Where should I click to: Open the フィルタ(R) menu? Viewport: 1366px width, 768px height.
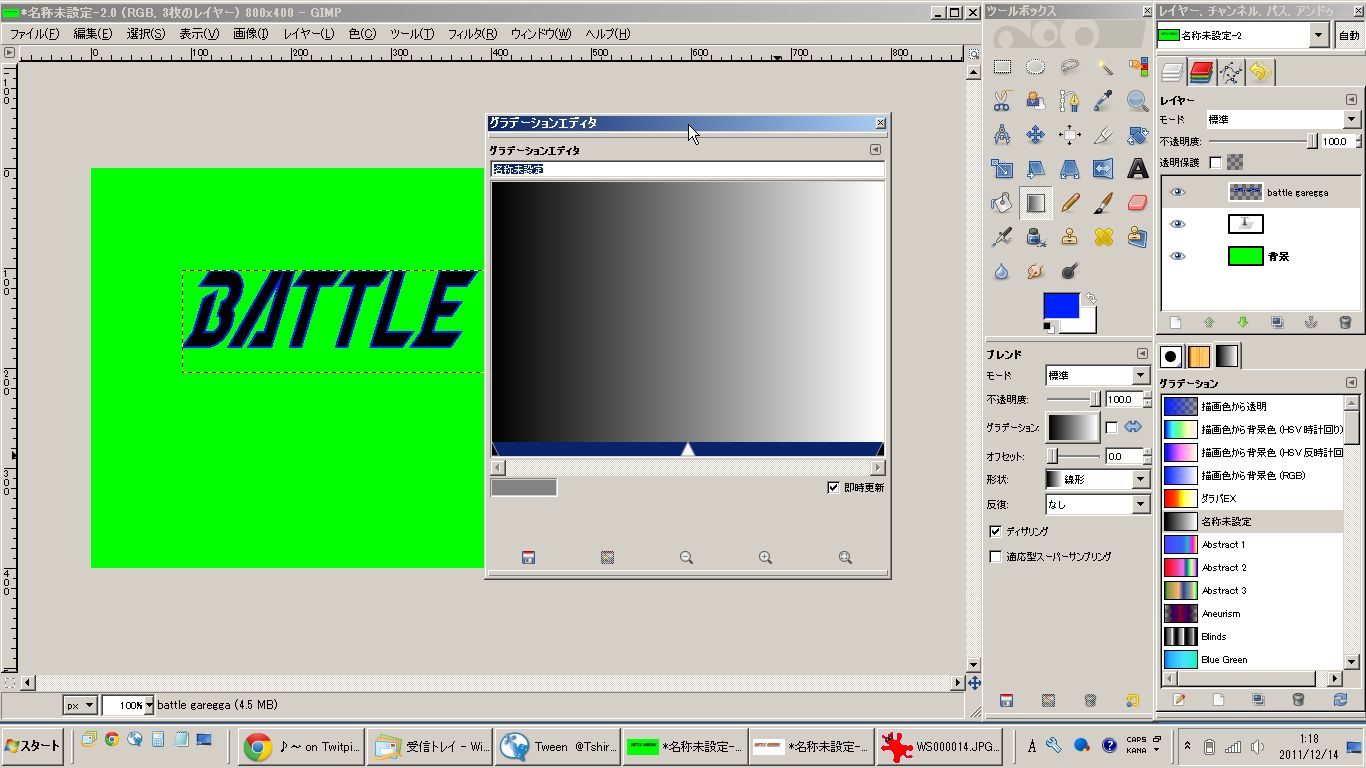pyautogui.click(x=472, y=33)
